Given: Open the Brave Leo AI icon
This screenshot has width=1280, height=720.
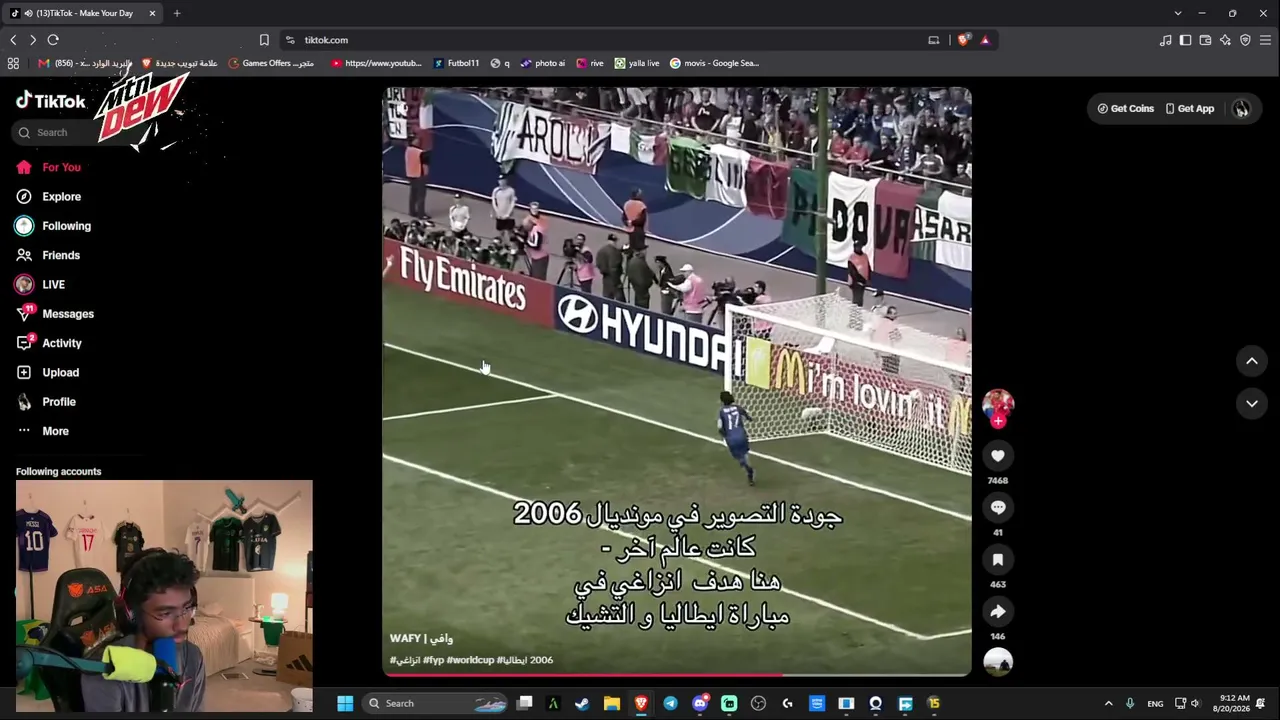Looking at the screenshot, I should coord(1225,40).
